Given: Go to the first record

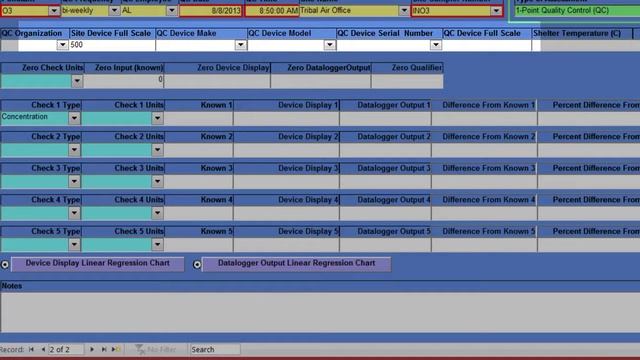Looking at the screenshot, I should pyautogui.click(x=31, y=349).
